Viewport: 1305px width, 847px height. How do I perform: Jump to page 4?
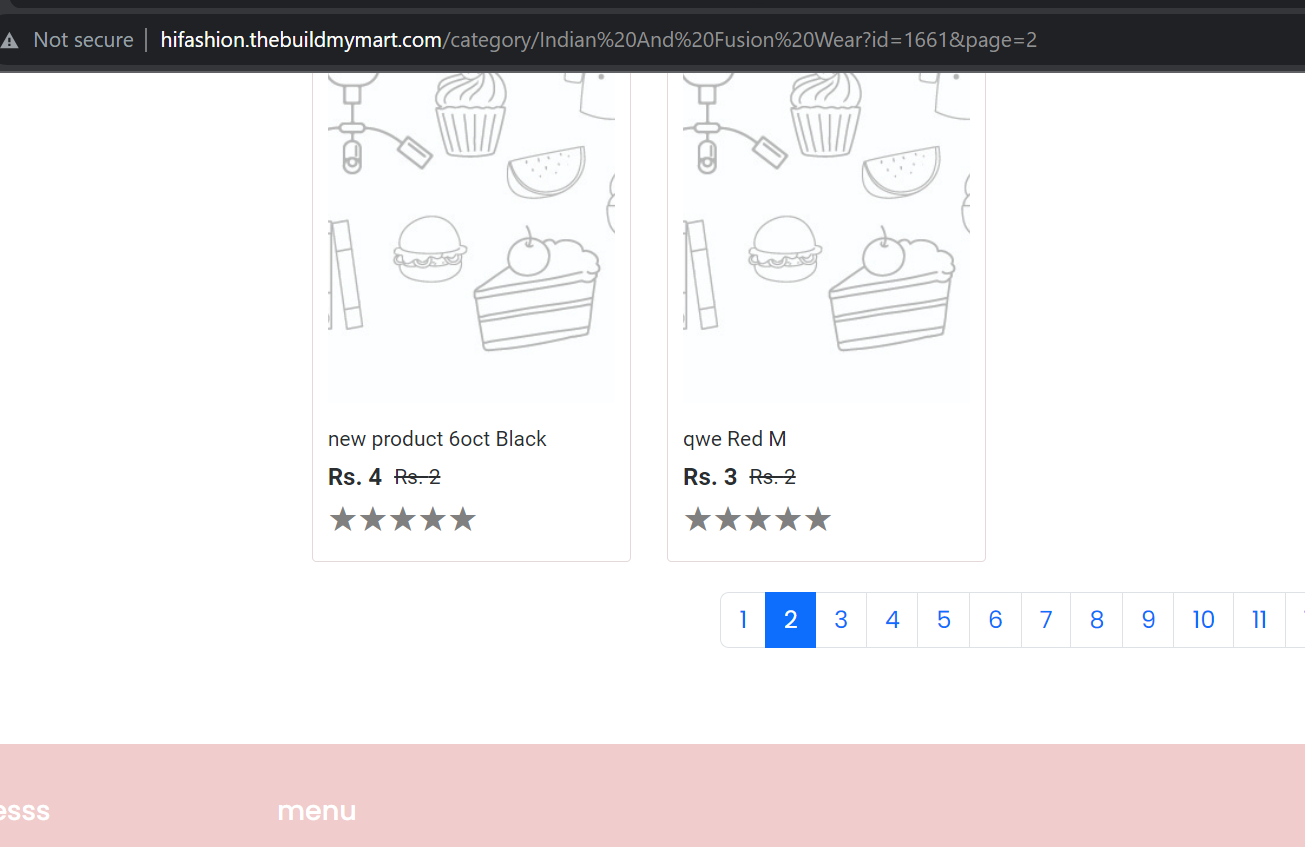[892, 620]
